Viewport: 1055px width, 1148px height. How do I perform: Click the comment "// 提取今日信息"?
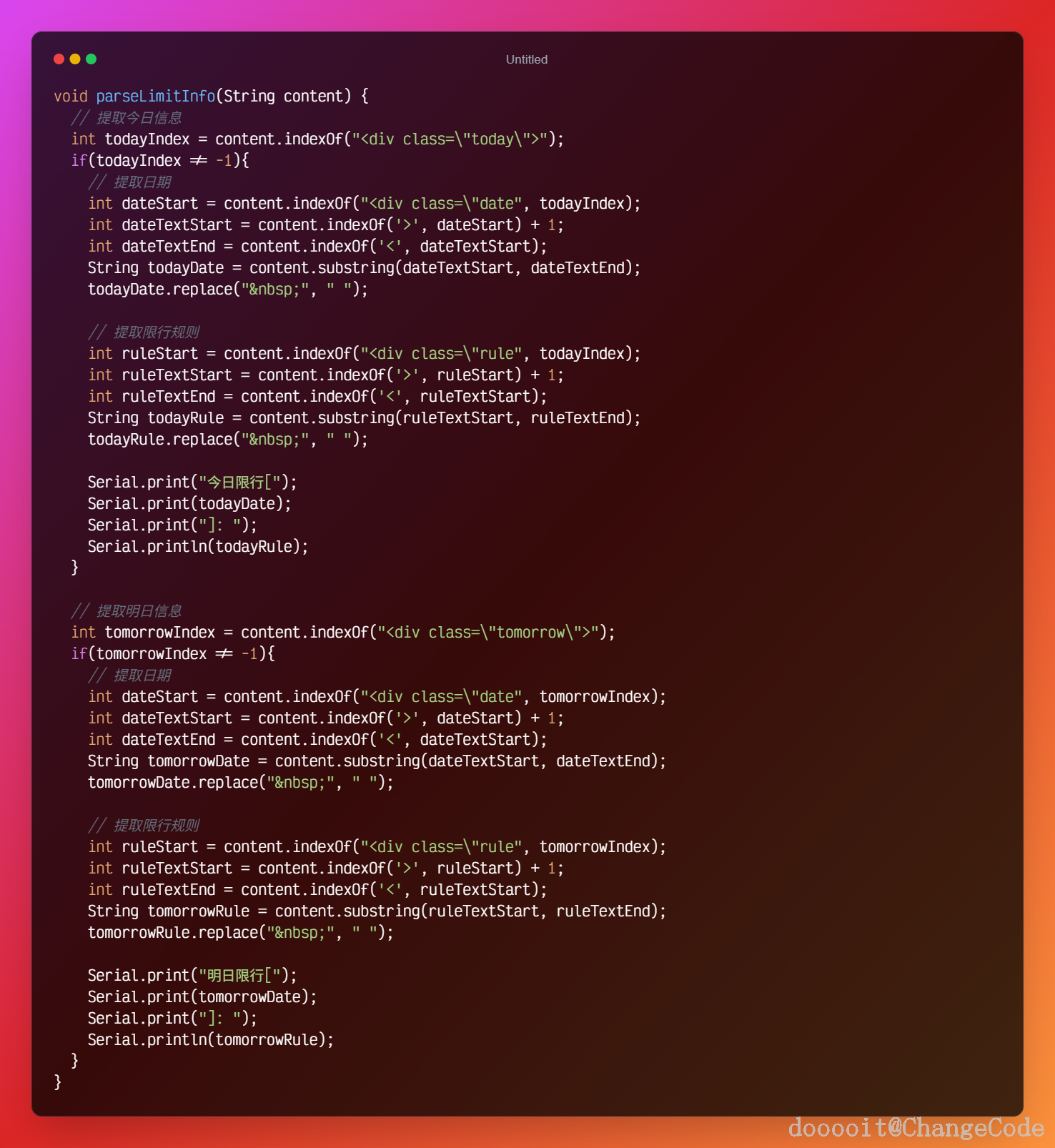(x=127, y=118)
